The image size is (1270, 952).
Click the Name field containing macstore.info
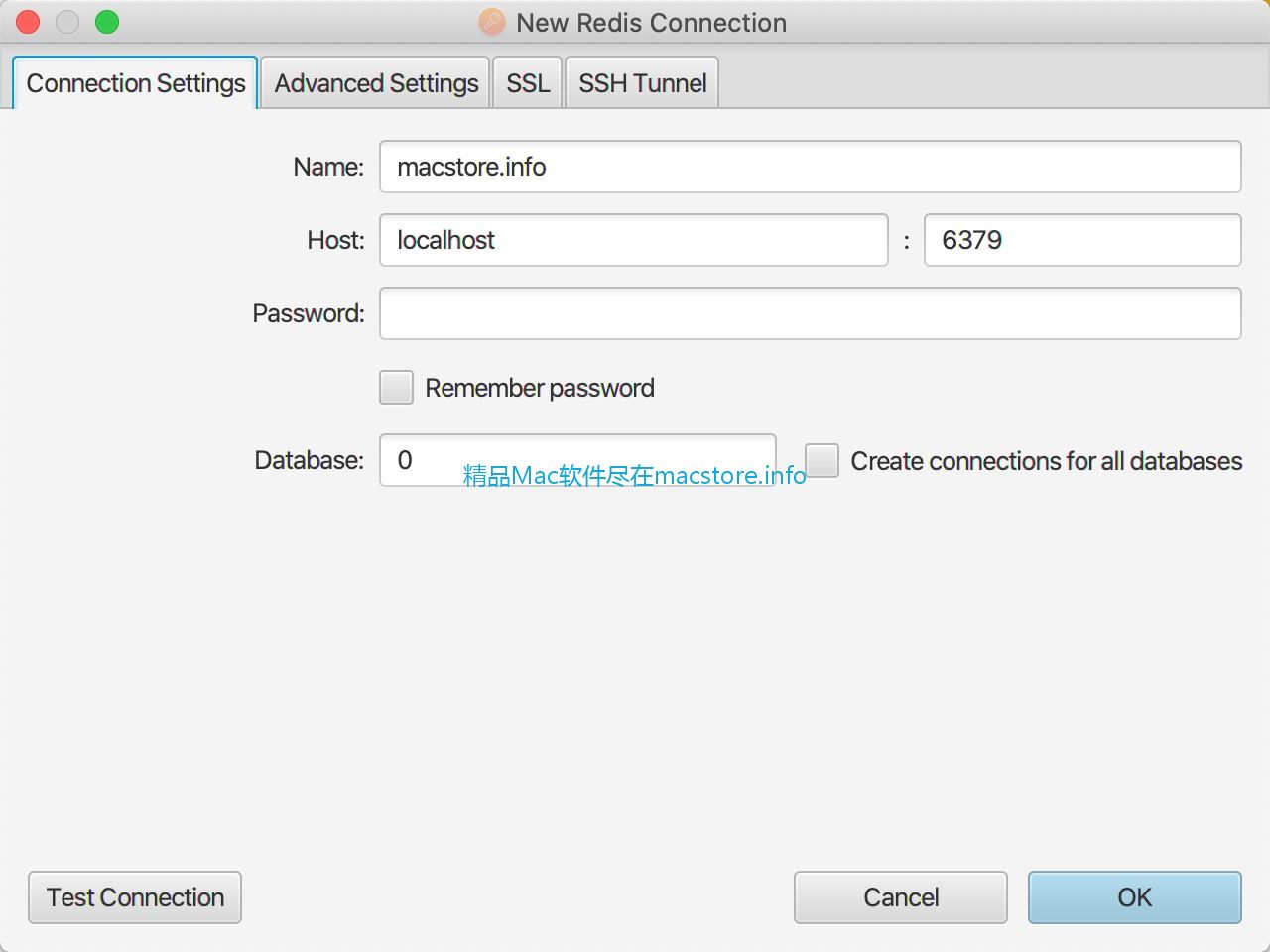pyautogui.click(x=810, y=167)
